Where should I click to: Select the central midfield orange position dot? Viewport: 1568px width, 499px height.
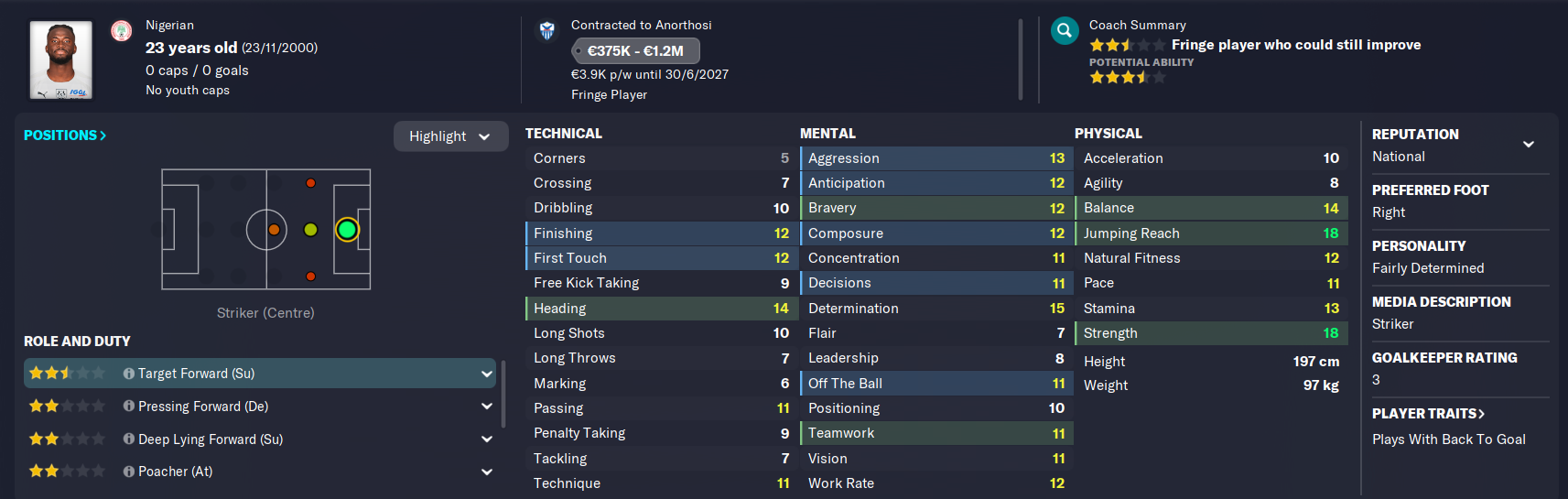[274, 230]
